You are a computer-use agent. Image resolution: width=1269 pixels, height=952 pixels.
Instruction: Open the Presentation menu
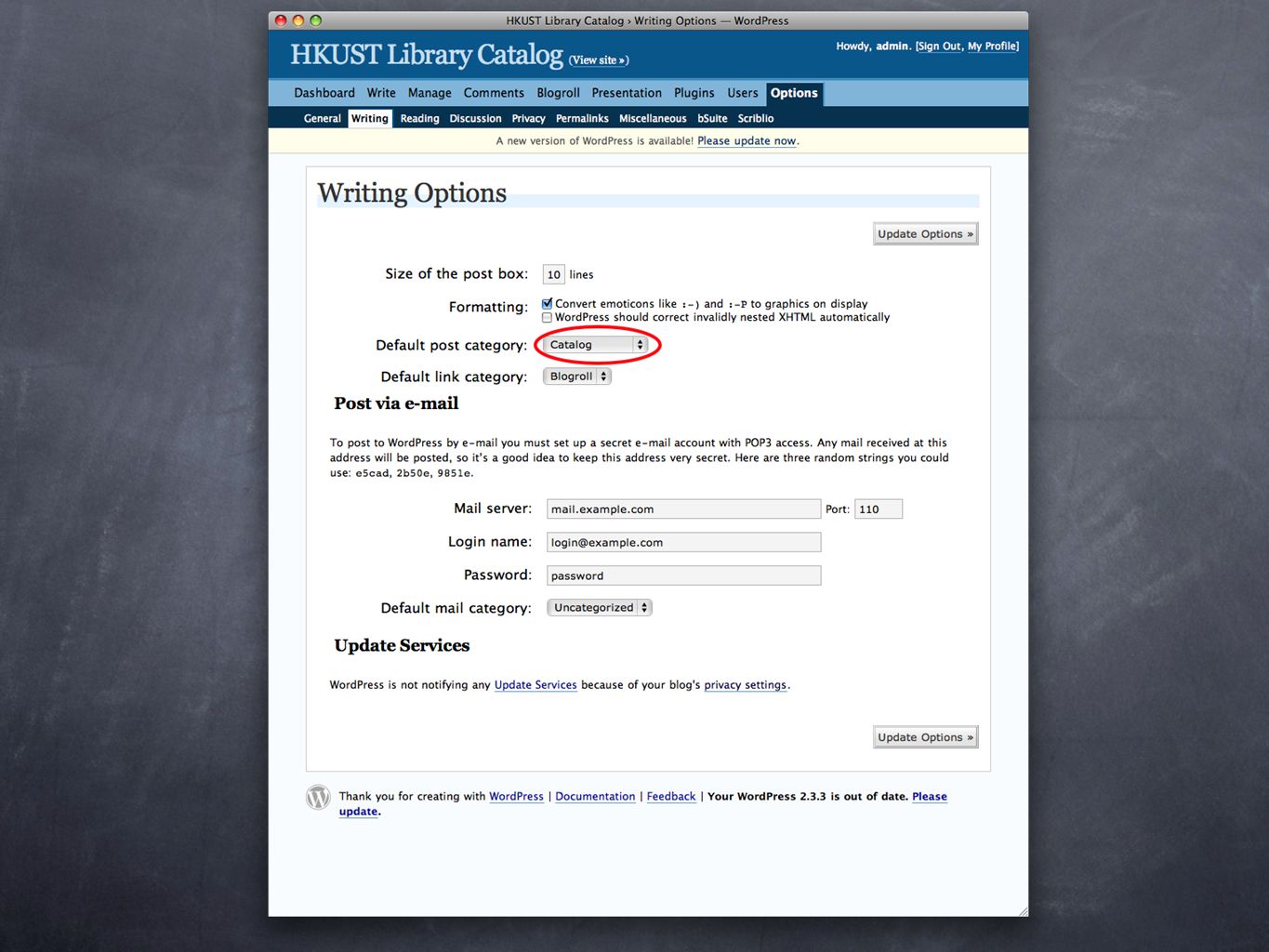coord(627,93)
